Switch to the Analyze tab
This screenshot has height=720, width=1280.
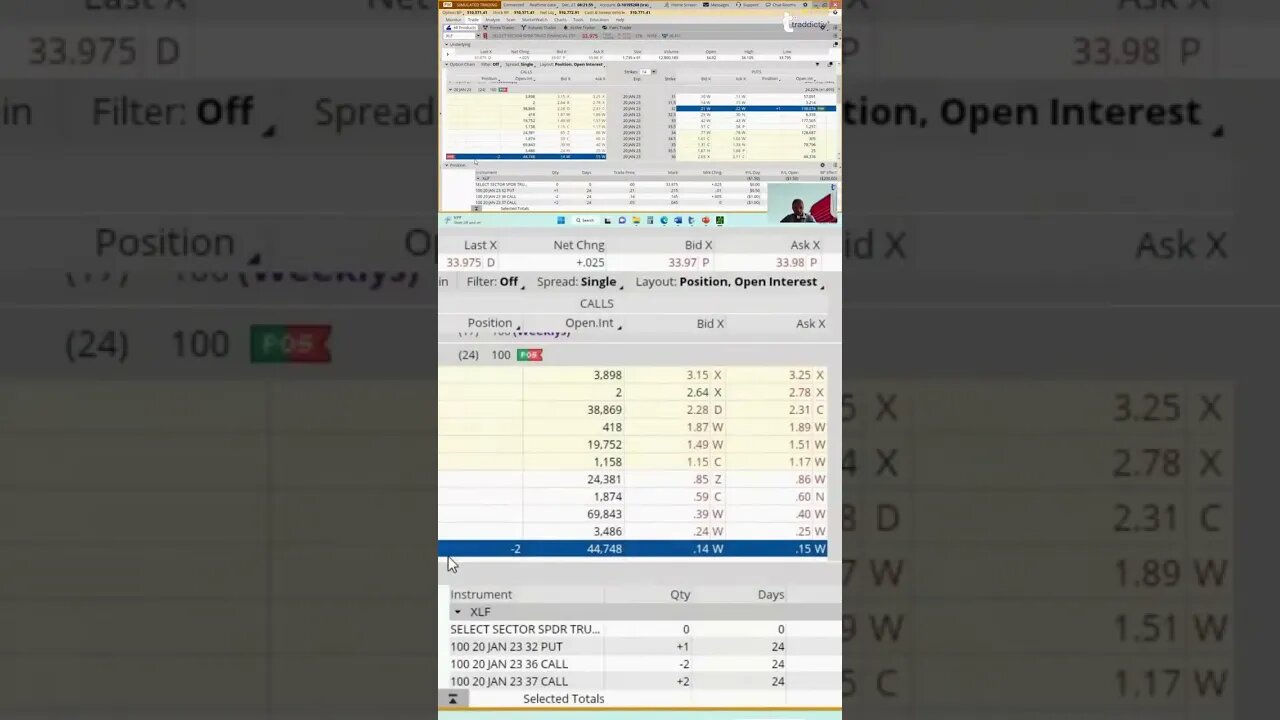coord(492,20)
